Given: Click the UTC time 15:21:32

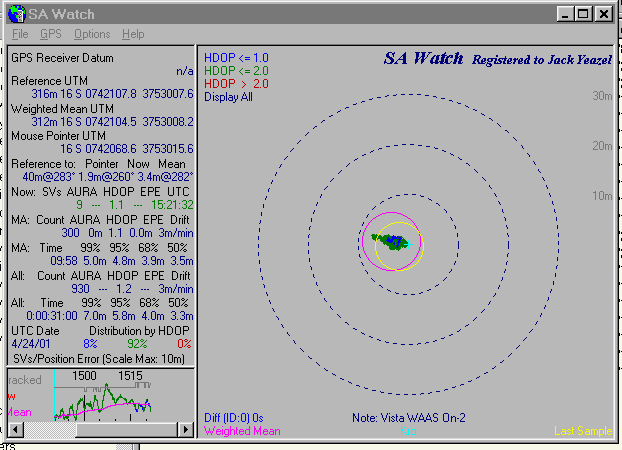Looking at the screenshot, I should click(172, 205).
